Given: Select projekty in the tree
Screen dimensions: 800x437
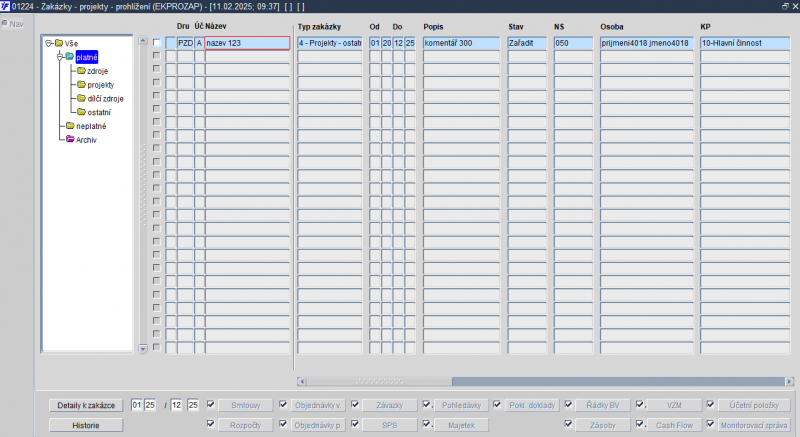Looking at the screenshot, I should click(x=101, y=85).
